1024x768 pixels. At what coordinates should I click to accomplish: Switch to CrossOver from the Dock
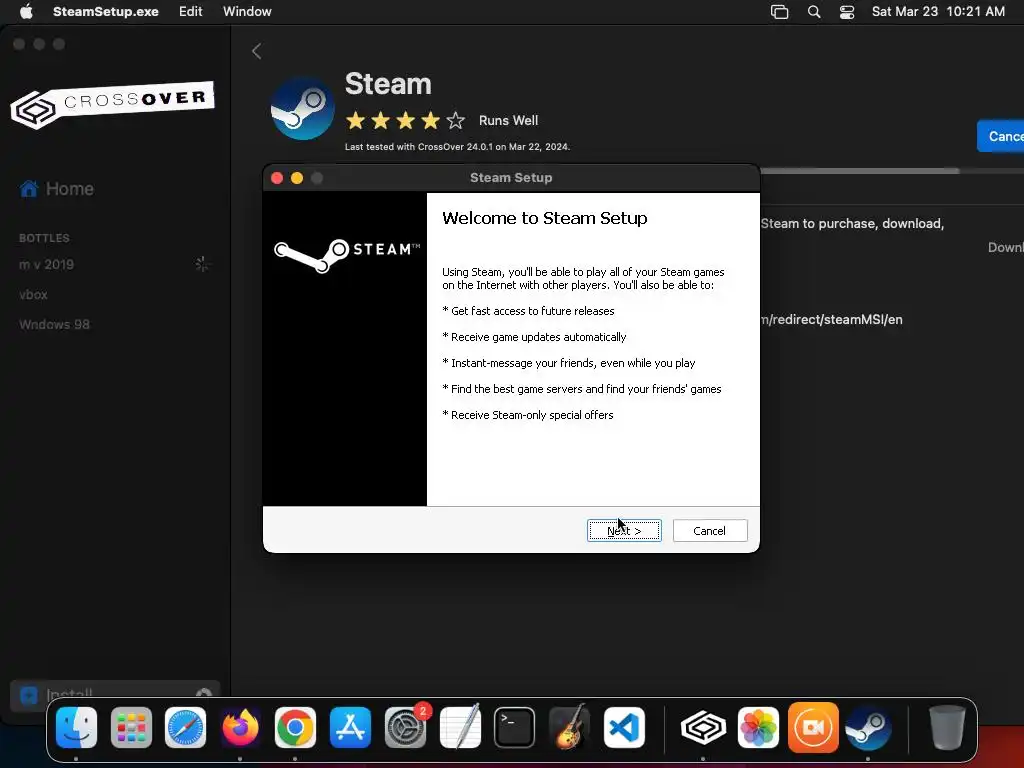(x=703, y=727)
